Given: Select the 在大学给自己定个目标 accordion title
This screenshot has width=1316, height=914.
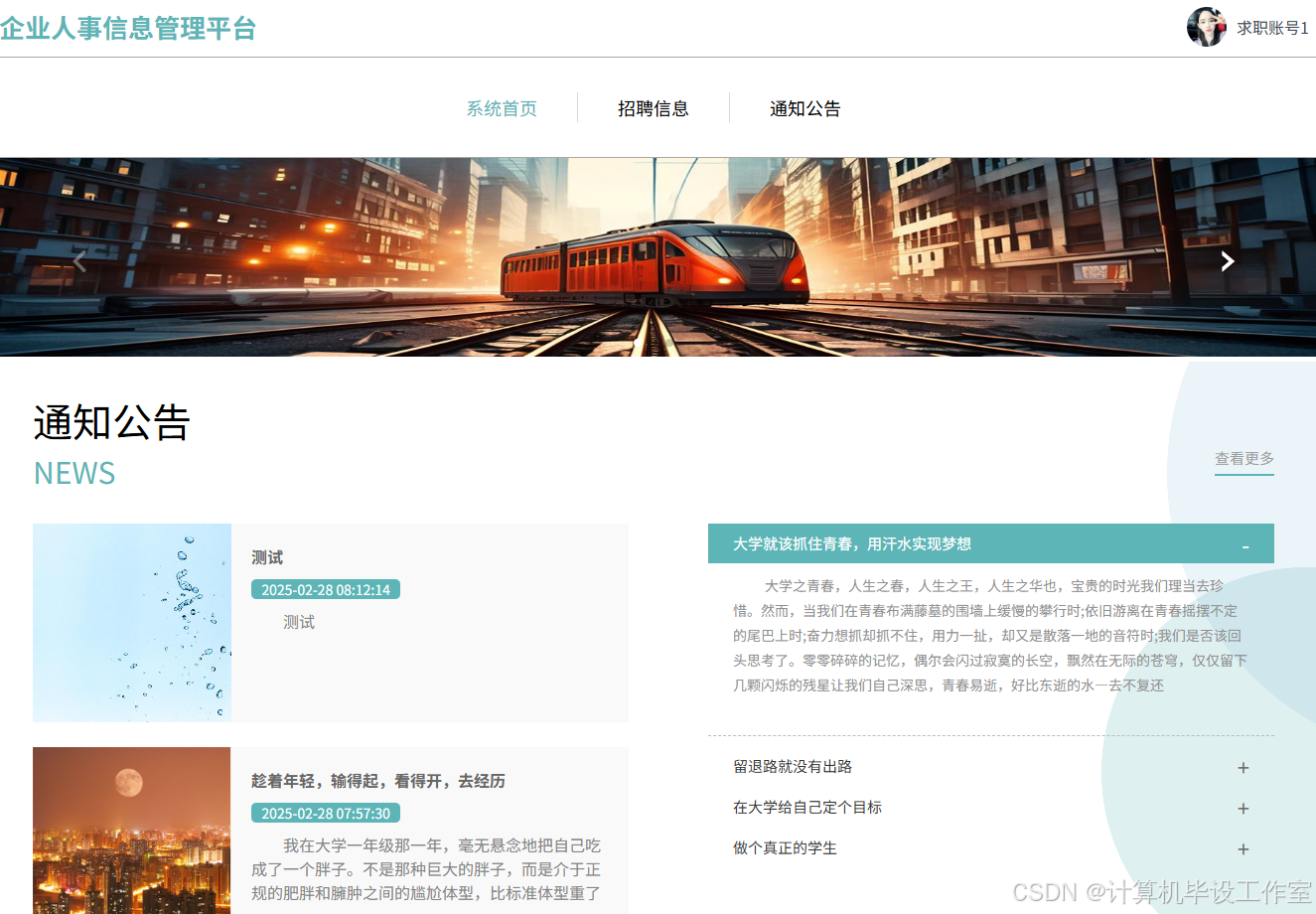Looking at the screenshot, I should pyautogui.click(x=807, y=807).
